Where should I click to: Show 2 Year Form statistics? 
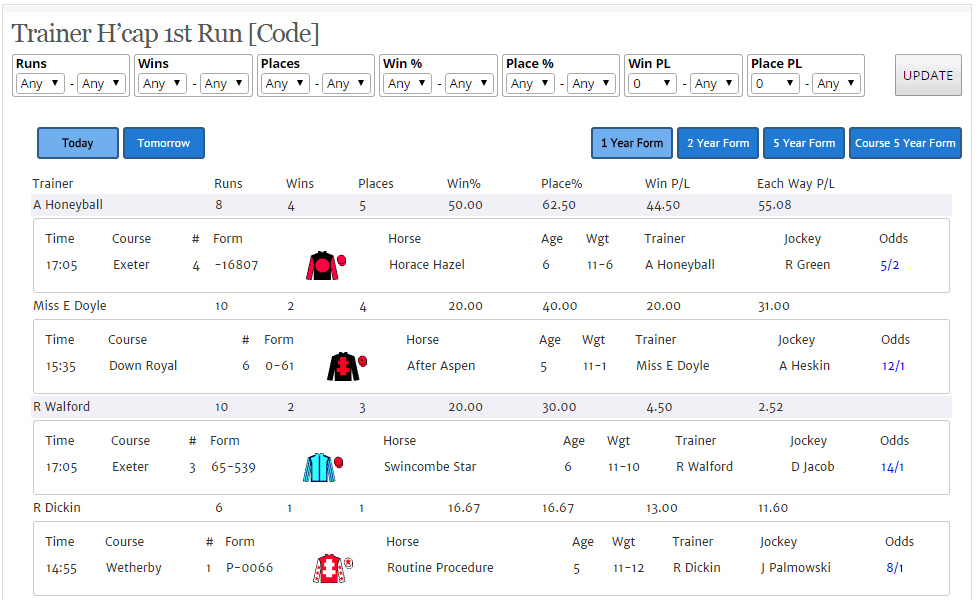click(718, 143)
